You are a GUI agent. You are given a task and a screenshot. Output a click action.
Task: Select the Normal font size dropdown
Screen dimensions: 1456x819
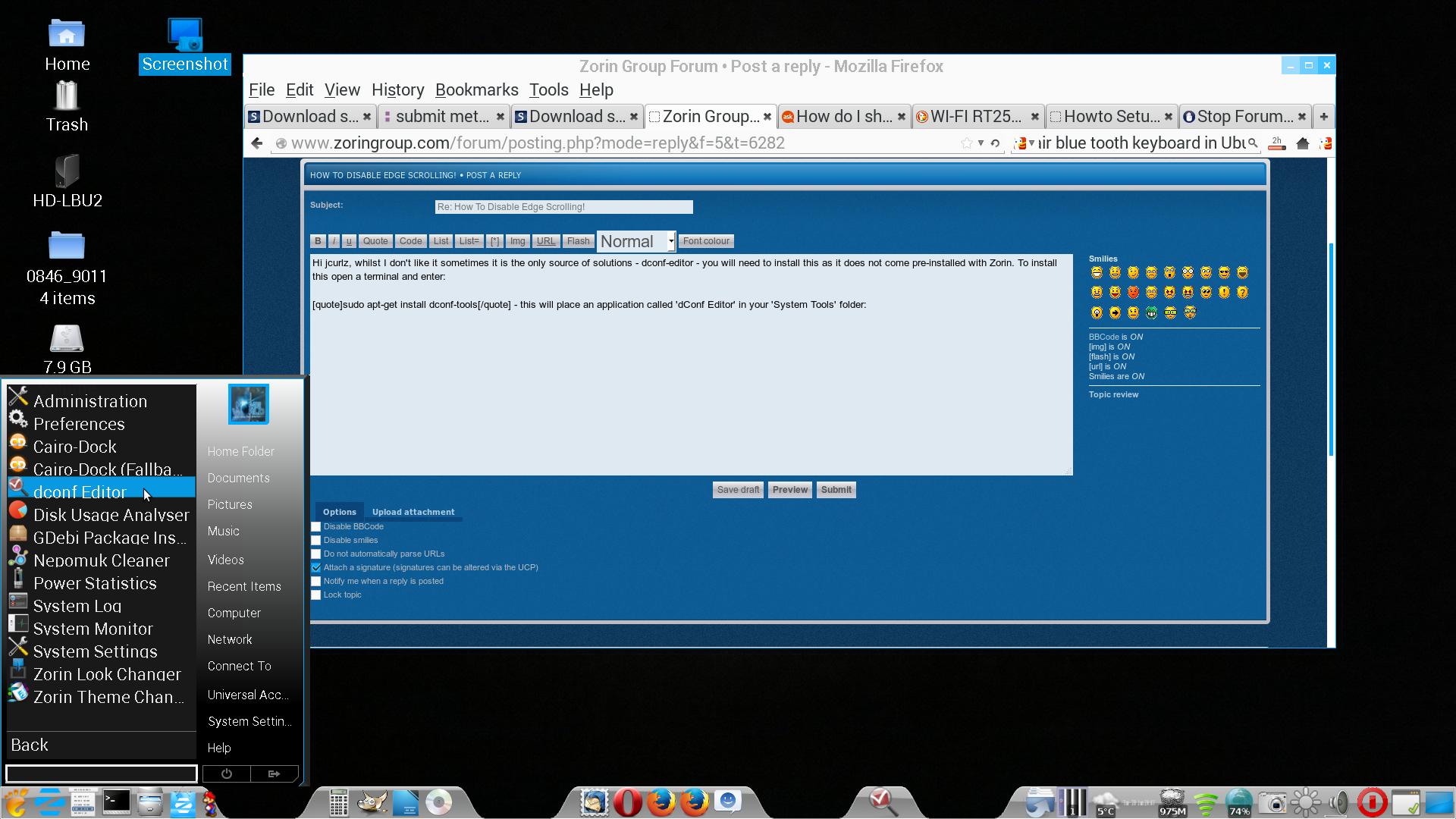pyautogui.click(x=636, y=240)
